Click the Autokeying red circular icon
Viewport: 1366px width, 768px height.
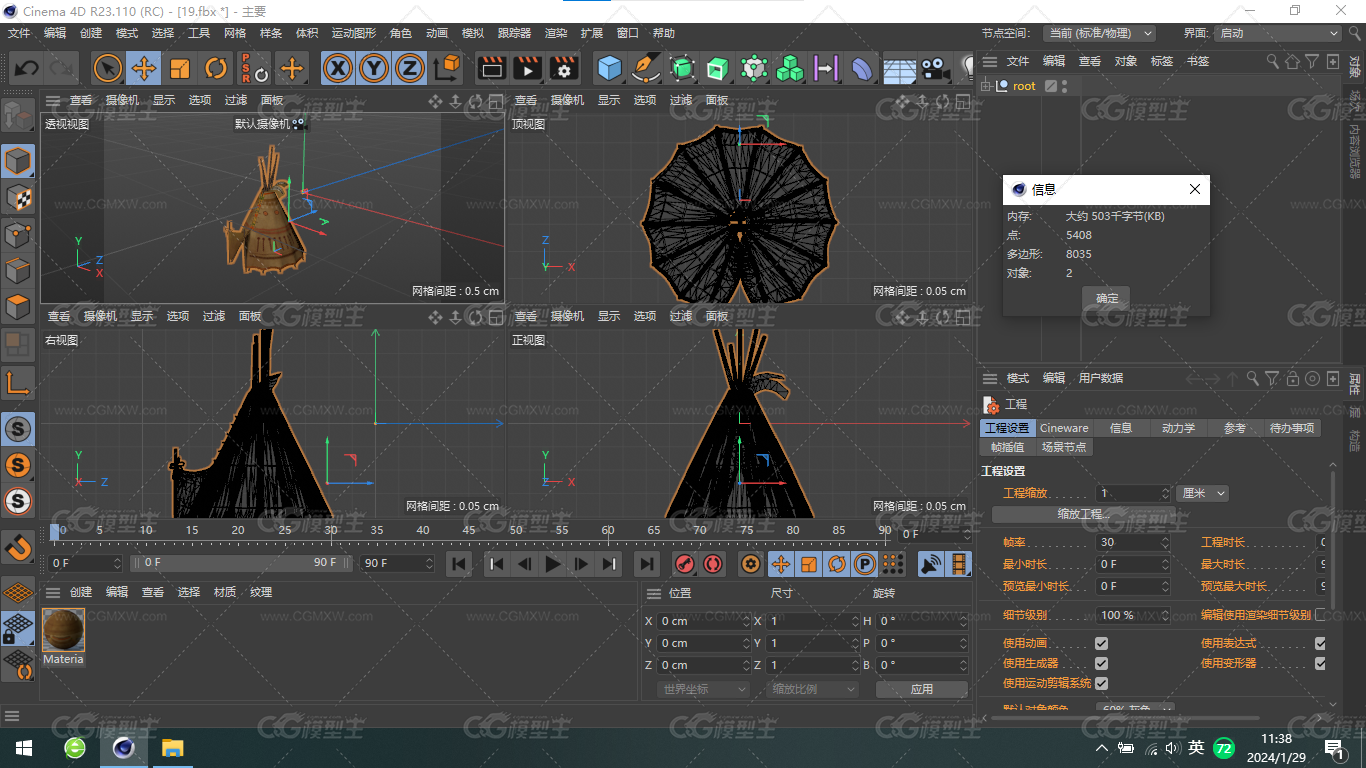coord(712,564)
